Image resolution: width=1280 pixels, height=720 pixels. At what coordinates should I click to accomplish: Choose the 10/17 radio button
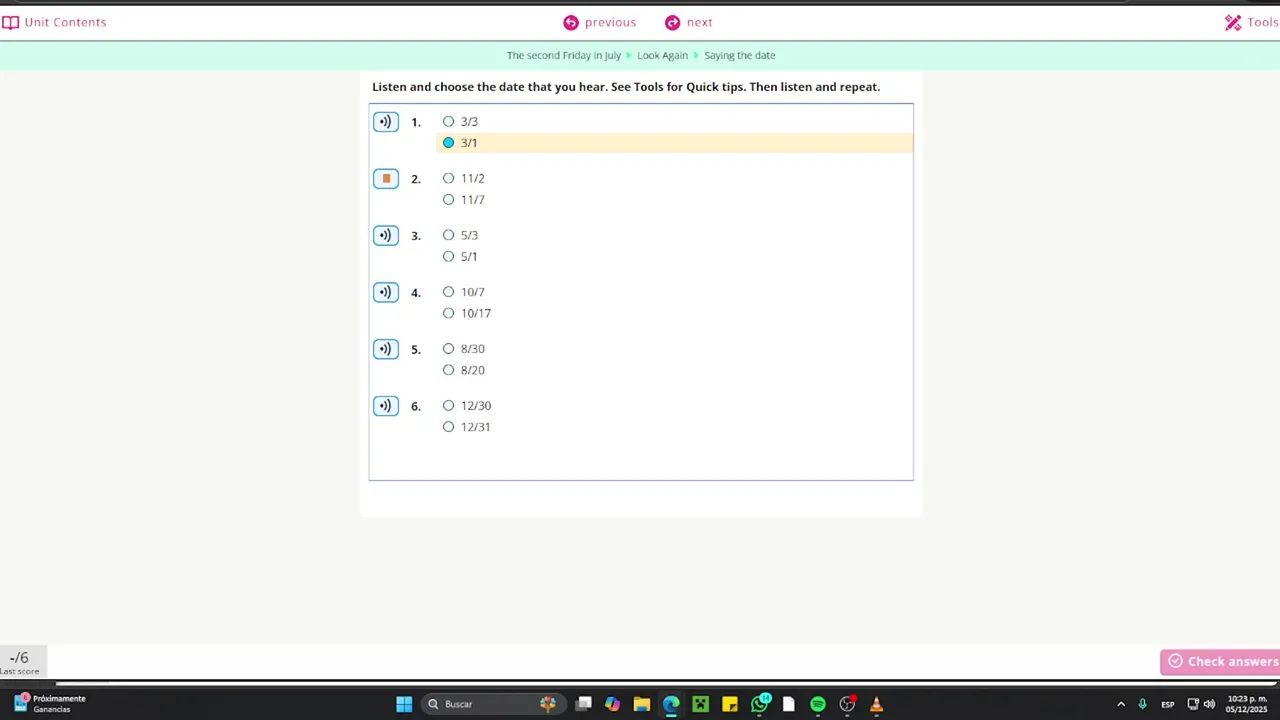pyautogui.click(x=448, y=313)
